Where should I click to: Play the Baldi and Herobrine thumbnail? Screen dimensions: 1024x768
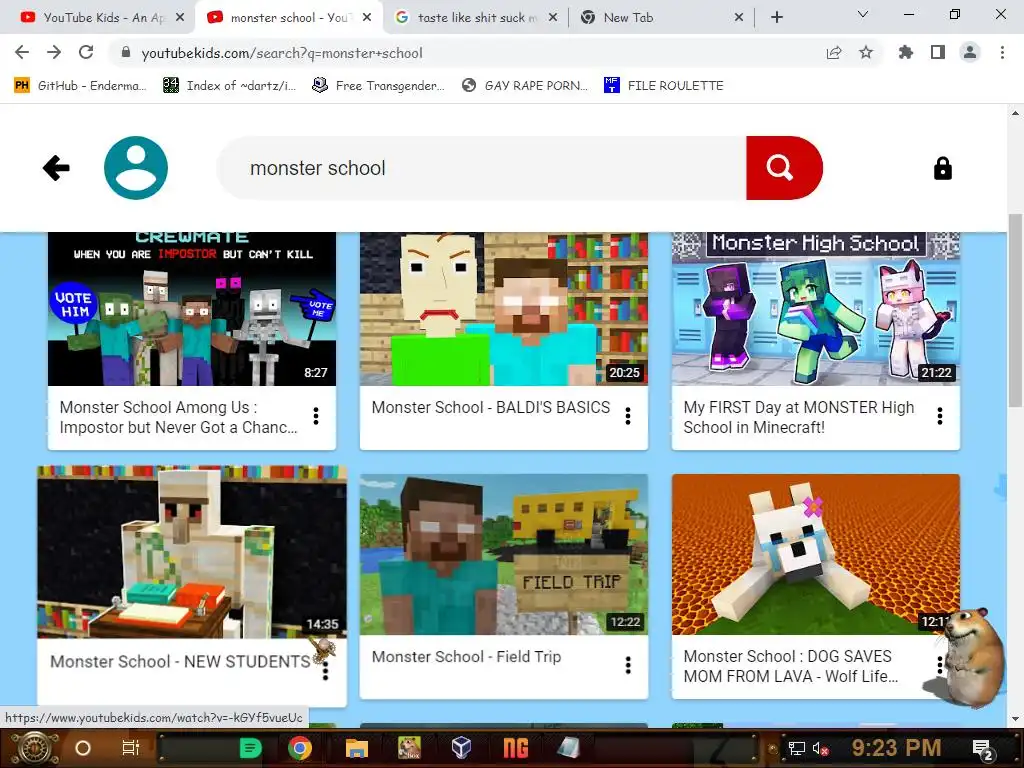click(x=504, y=309)
